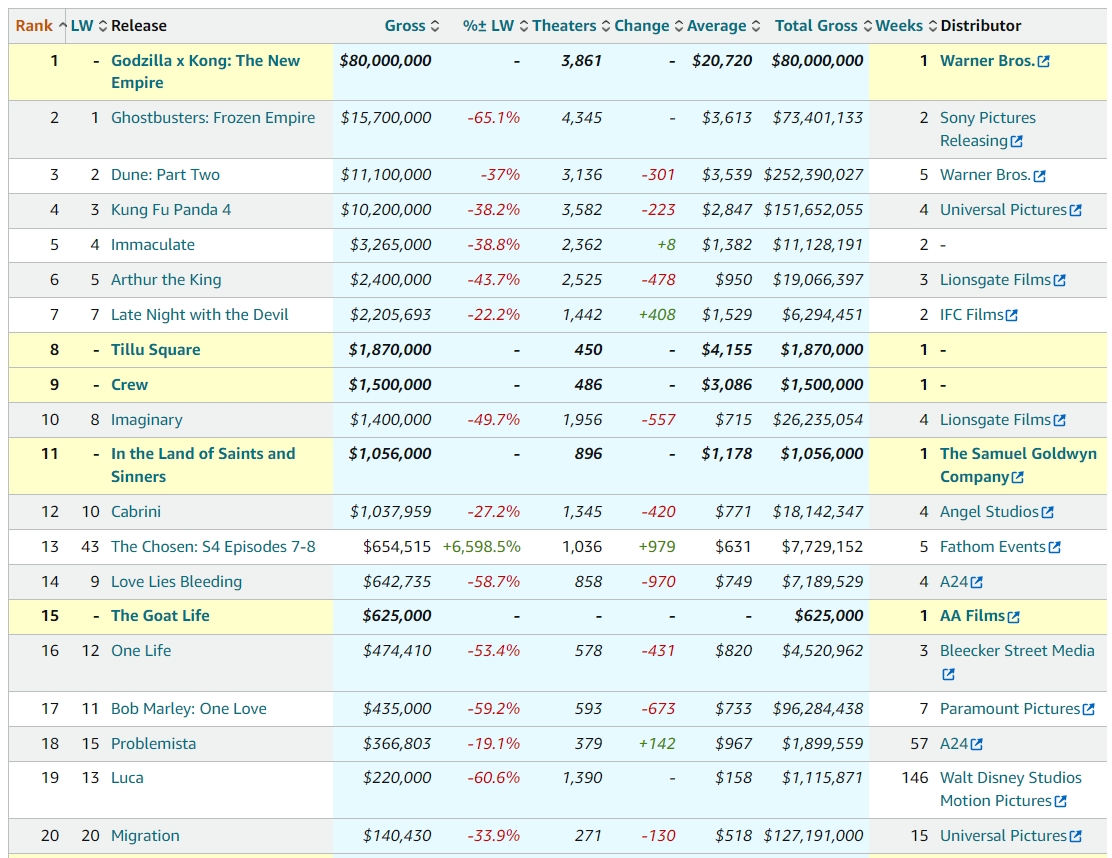Click external link icon beside Fathom Events

point(1055,547)
